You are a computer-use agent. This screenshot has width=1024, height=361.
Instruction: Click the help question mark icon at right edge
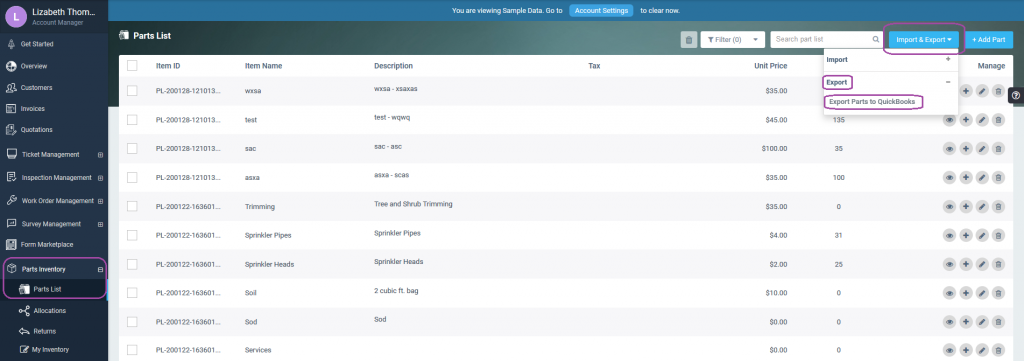(1016, 95)
